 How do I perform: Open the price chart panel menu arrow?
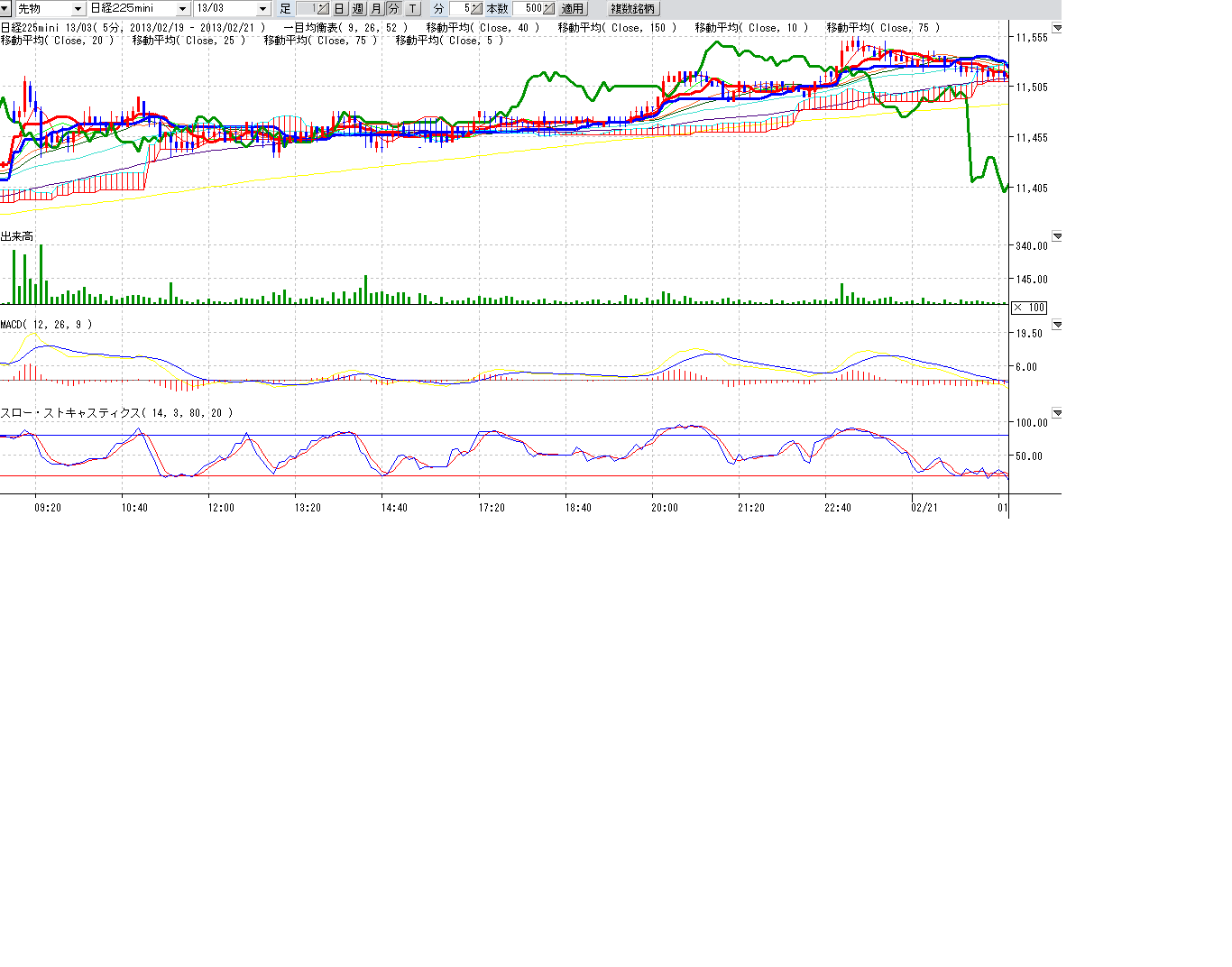coord(1057,29)
